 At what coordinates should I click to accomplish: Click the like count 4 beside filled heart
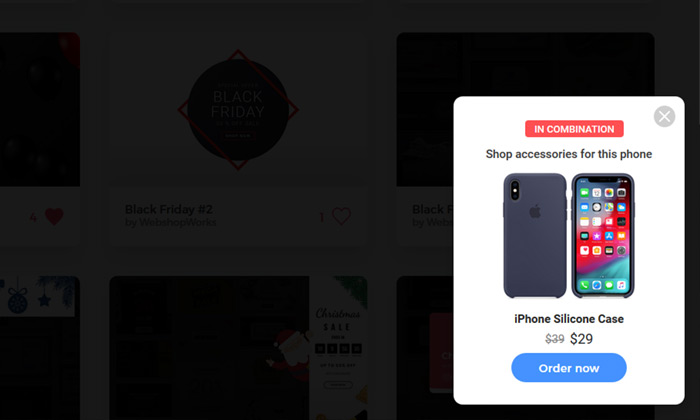click(33, 217)
